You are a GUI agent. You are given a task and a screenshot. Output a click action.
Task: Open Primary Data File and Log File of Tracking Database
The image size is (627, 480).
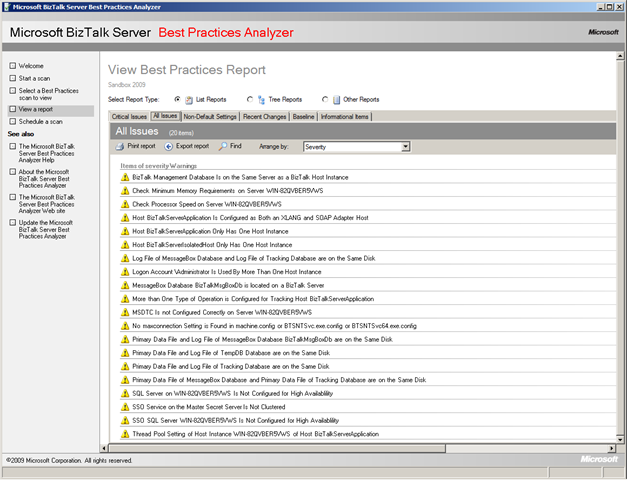coord(231,366)
